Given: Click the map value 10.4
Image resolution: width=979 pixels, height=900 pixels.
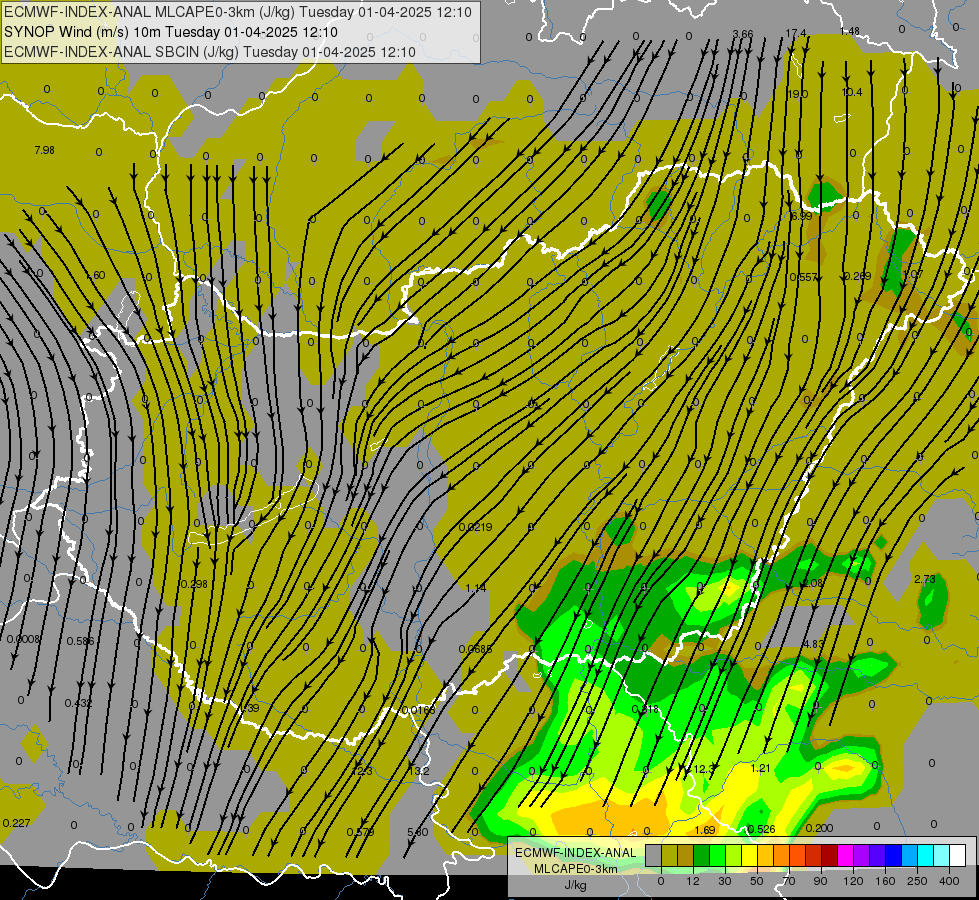Looking at the screenshot, I should pos(852,92).
